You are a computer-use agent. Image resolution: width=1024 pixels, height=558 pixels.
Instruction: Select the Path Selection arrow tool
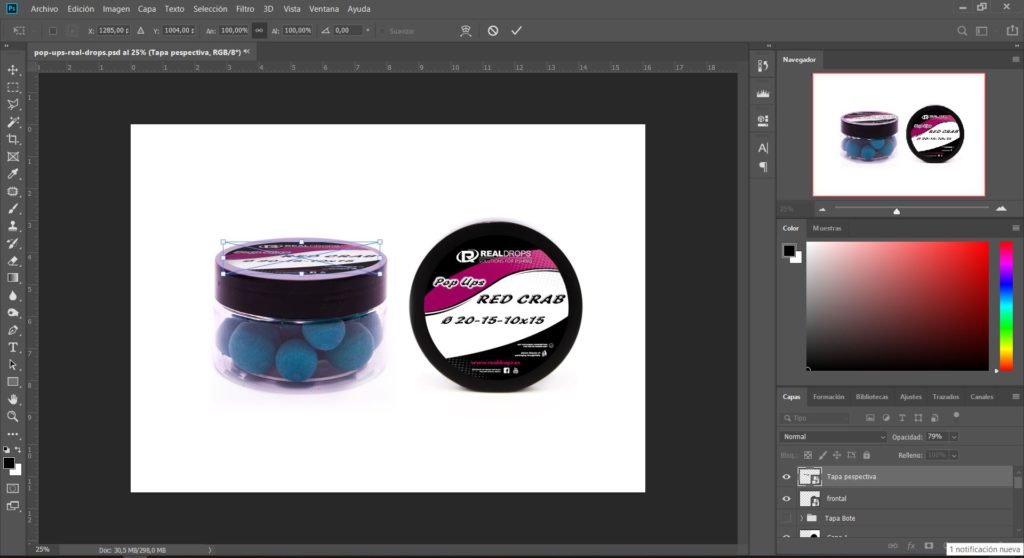pyautogui.click(x=12, y=365)
